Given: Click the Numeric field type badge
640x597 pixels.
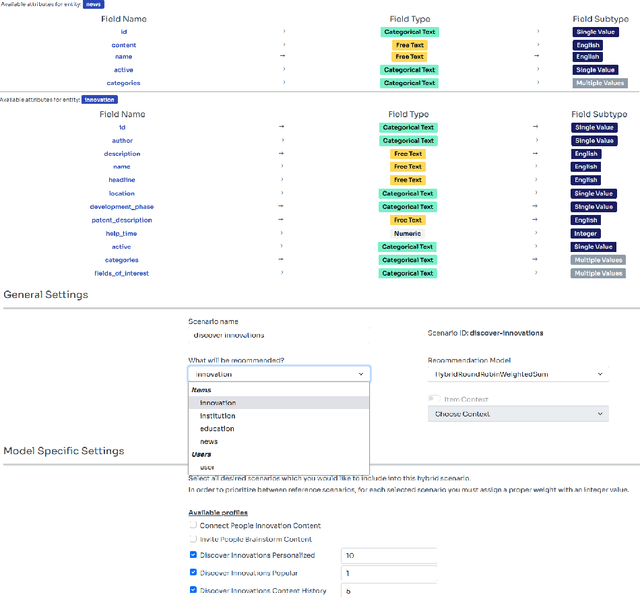Looking at the screenshot, I should point(408,233).
